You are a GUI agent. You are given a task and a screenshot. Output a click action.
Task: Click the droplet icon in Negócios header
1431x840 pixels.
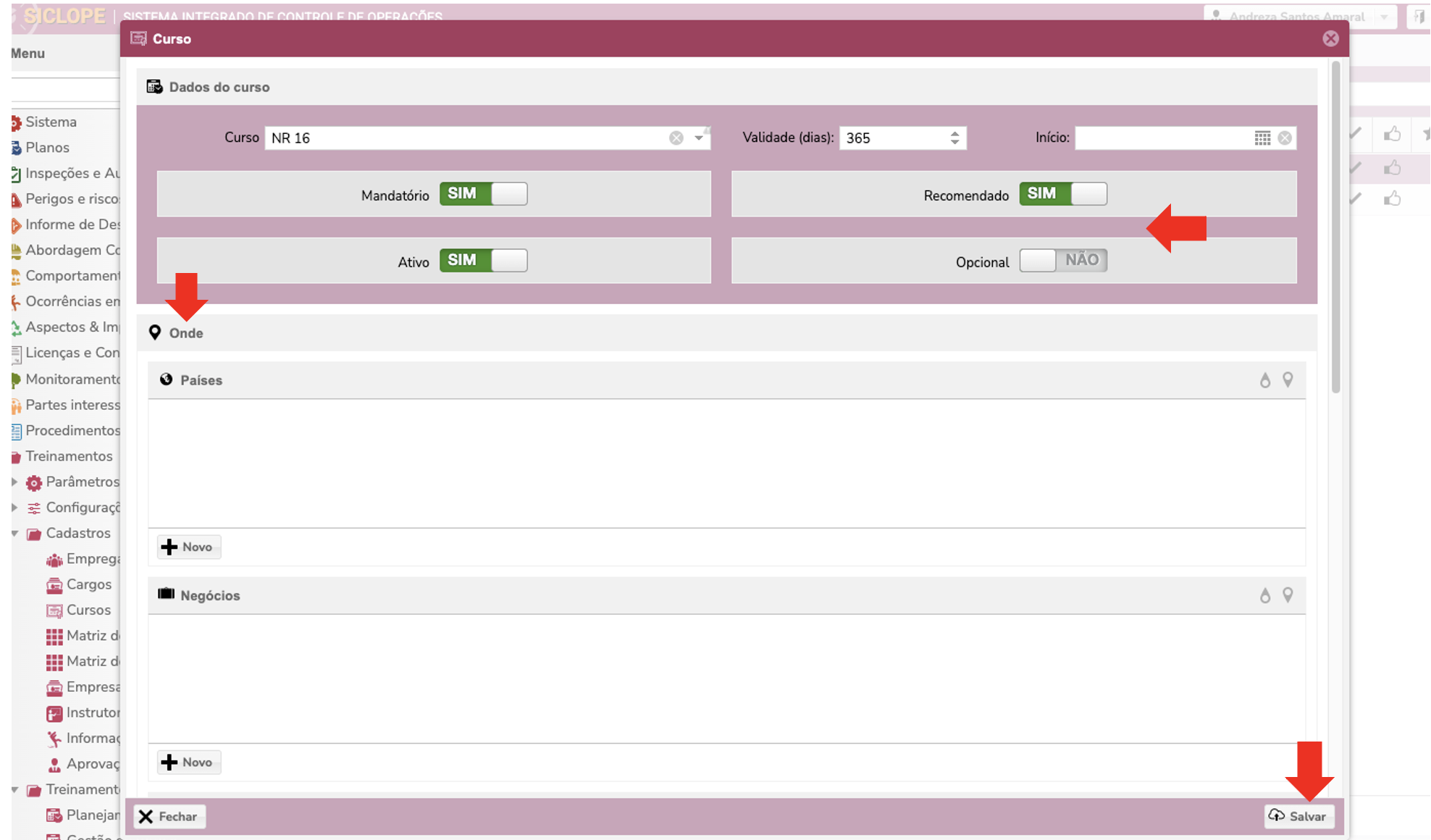coord(1264,595)
